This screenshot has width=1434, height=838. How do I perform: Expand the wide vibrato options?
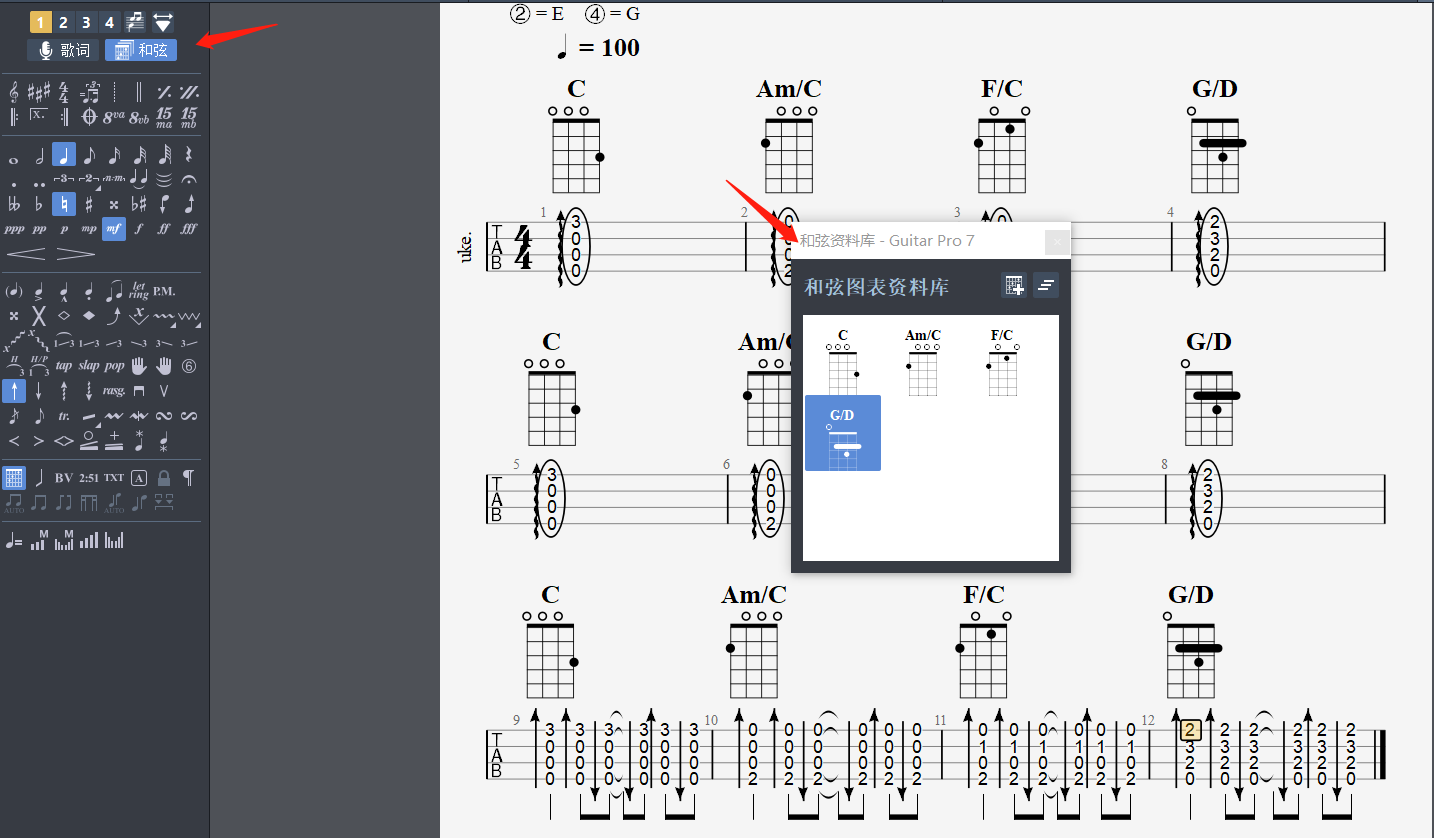(x=189, y=316)
